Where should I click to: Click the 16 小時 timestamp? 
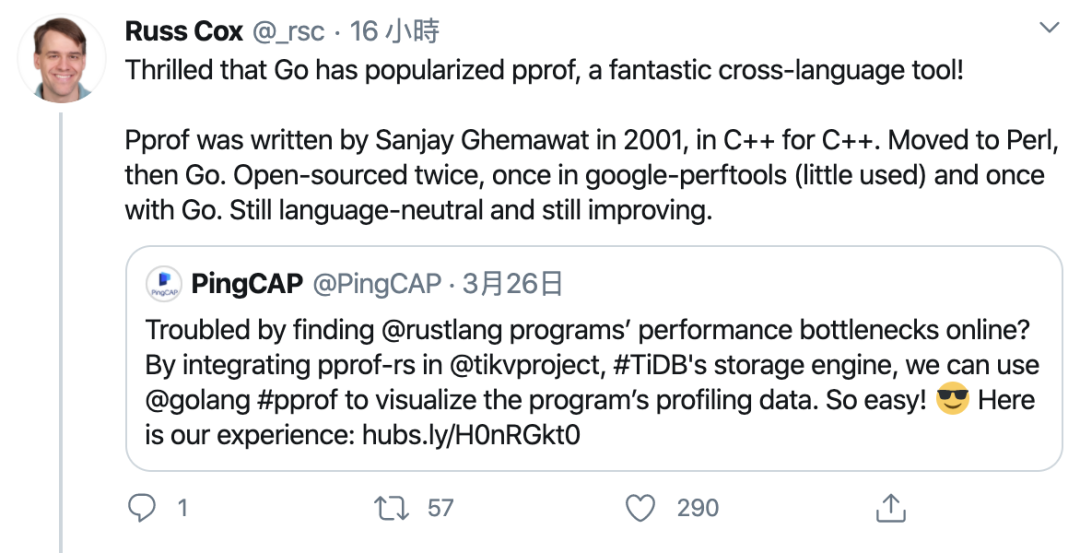[x=395, y=31]
